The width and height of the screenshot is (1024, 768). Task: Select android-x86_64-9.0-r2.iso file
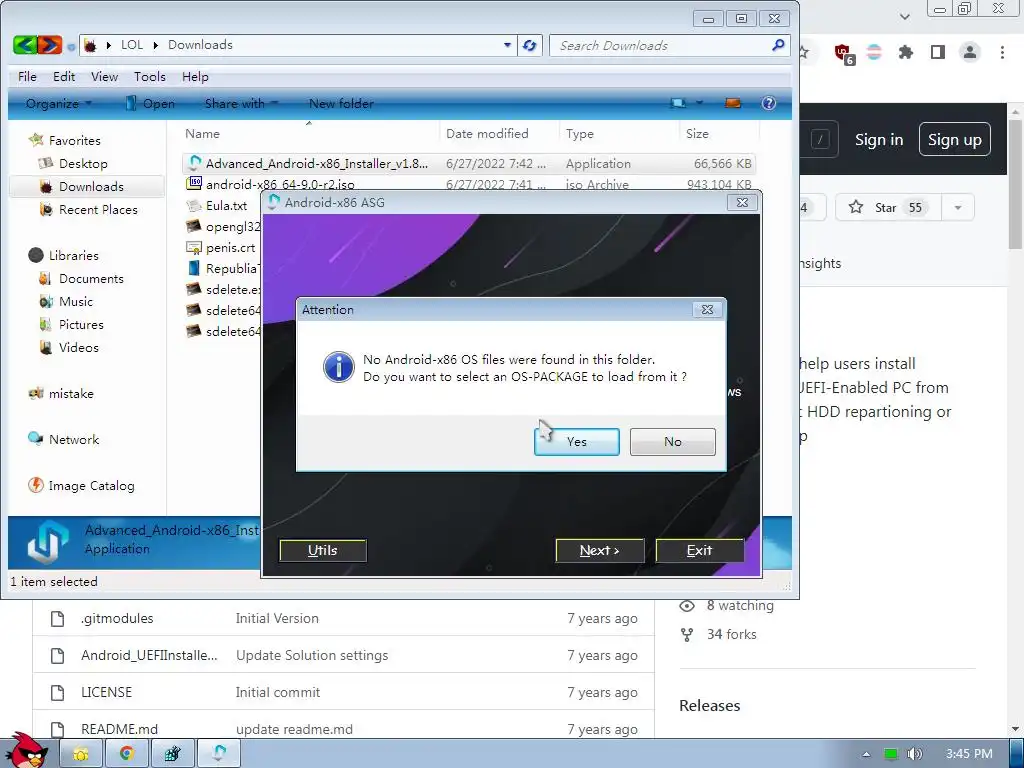point(469,184)
